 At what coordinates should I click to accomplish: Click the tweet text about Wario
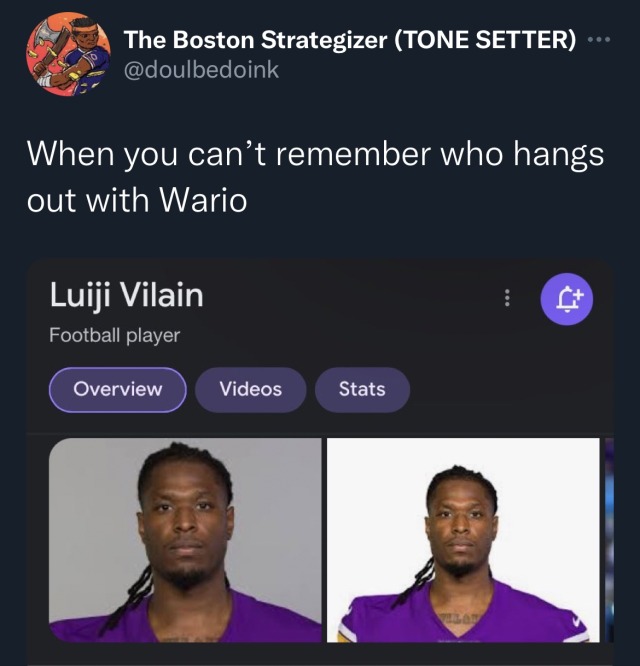[315, 176]
